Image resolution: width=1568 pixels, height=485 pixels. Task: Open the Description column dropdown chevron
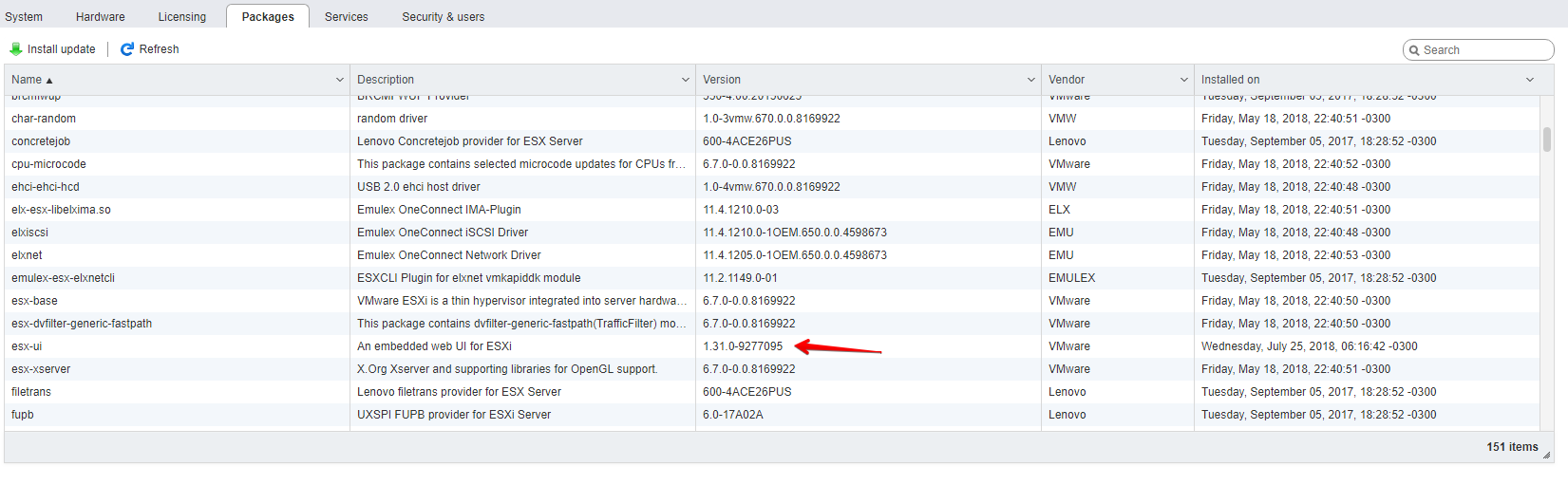pyautogui.click(x=686, y=80)
